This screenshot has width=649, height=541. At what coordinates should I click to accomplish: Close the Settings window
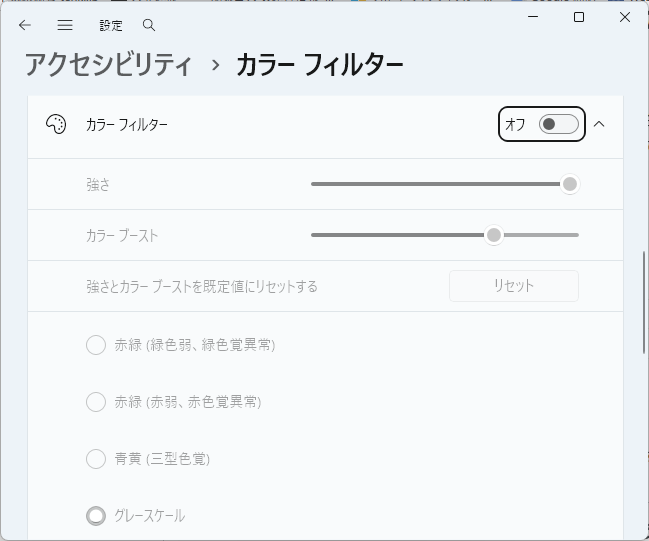pos(625,17)
